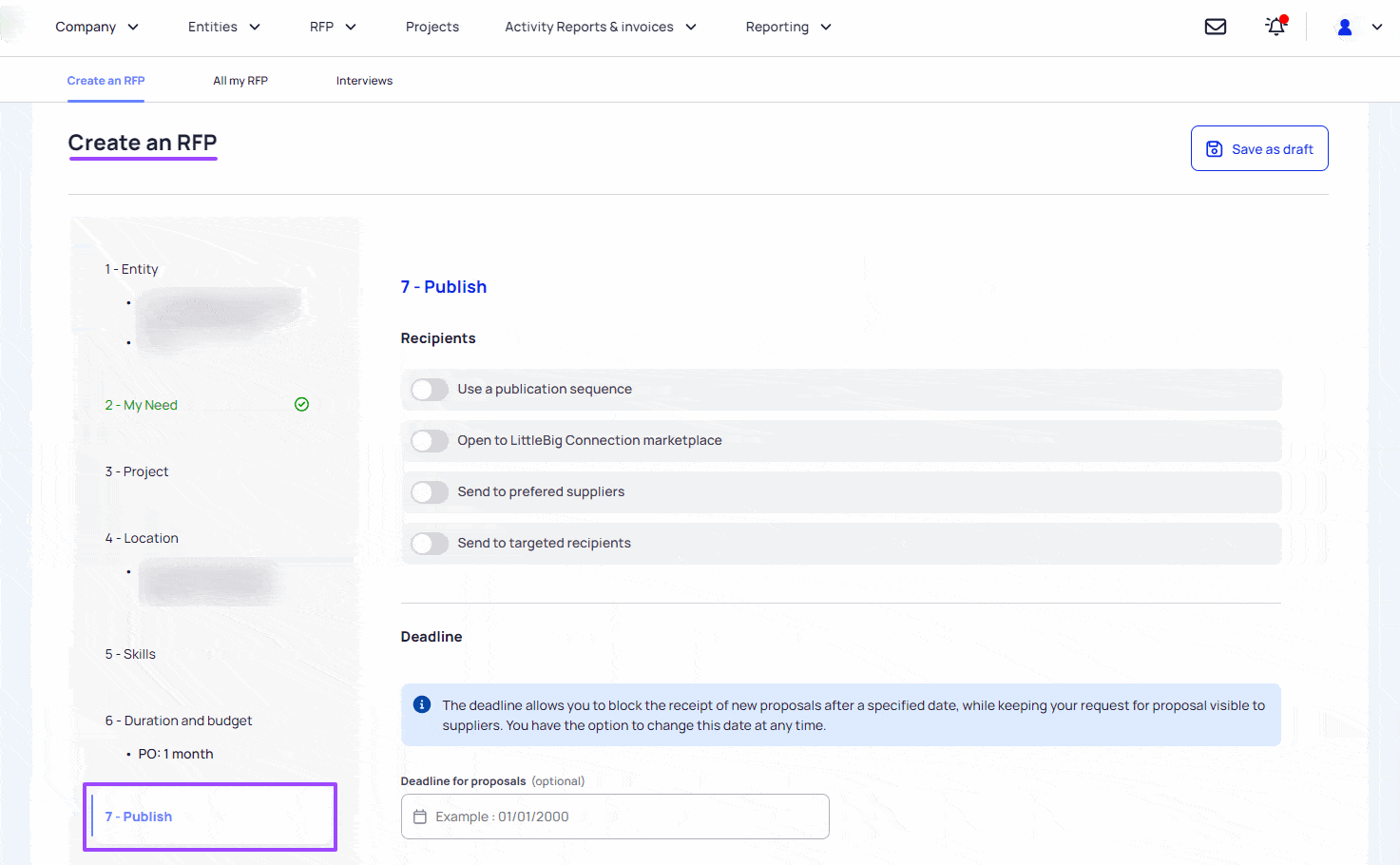Go to step 2 - My Need

tap(142, 405)
